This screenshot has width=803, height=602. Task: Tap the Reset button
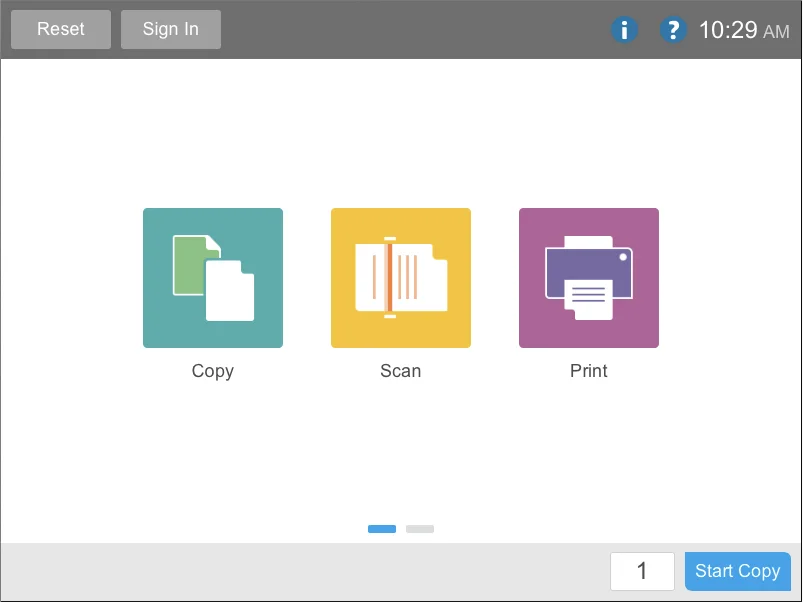(x=61, y=29)
